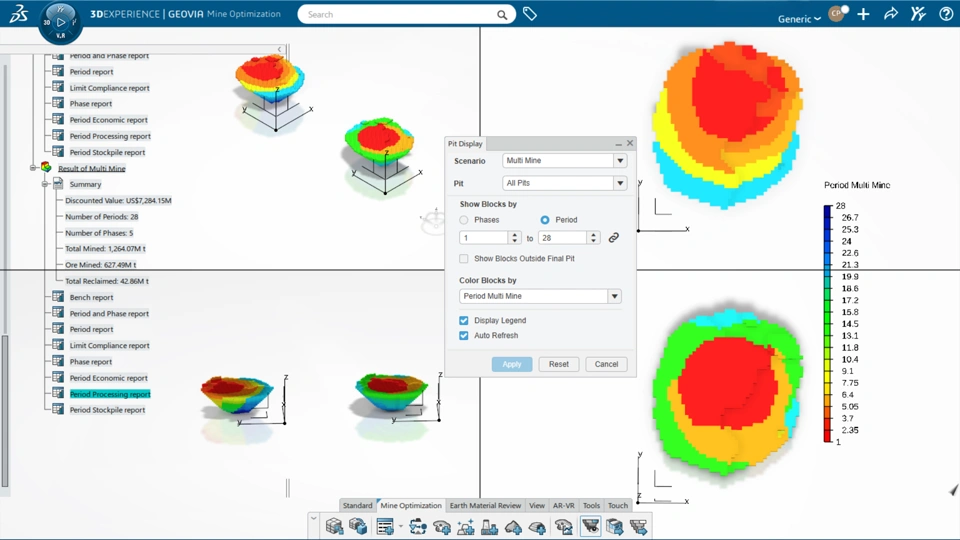Adjust the start period stepper arrows
Viewport: 960px width, 540px height.
click(x=514, y=238)
